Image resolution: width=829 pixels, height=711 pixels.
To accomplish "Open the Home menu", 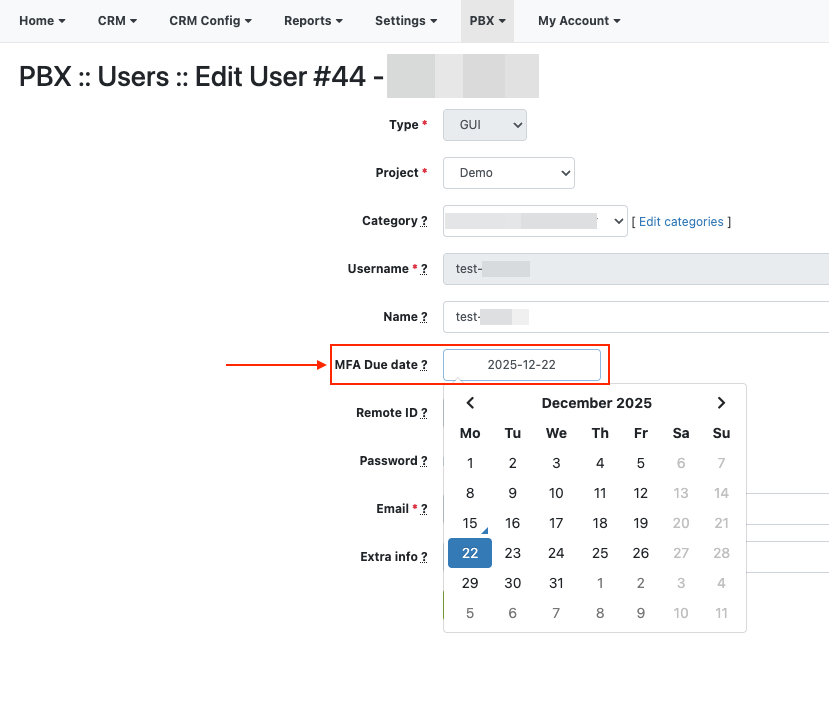I will pos(42,20).
